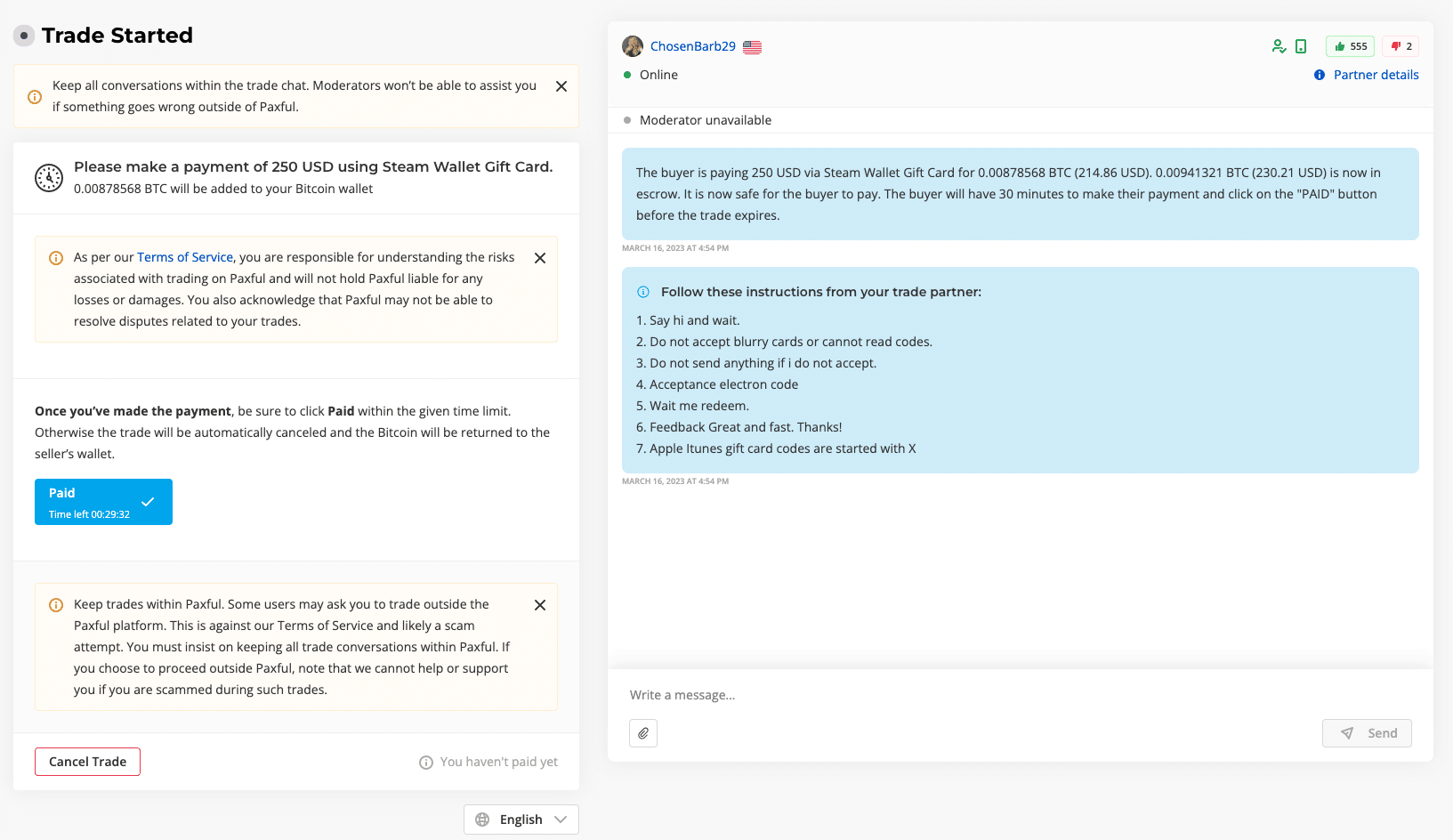This screenshot has width=1453, height=840.
Task: Click the globe language icon
Action: [x=482, y=820]
